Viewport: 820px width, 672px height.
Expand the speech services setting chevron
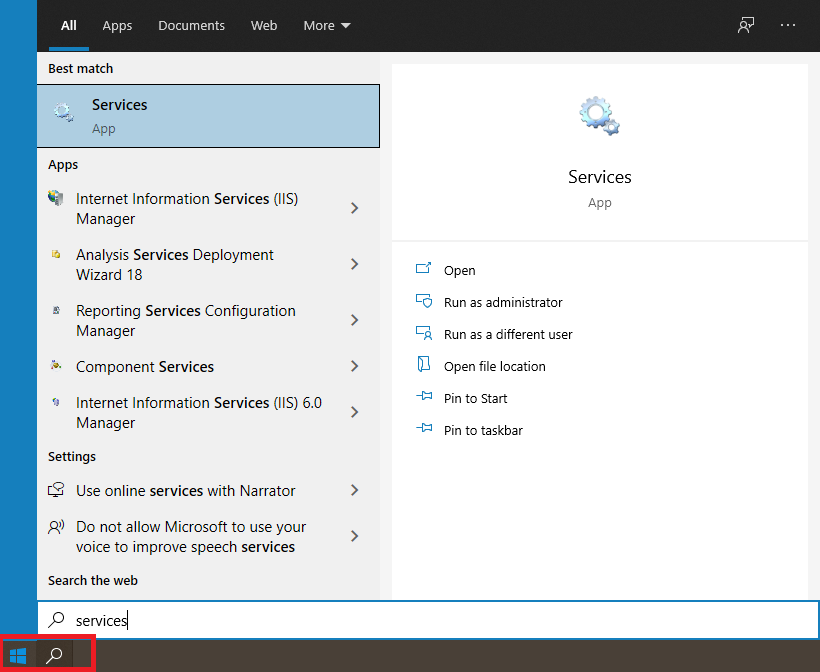pyautogui.click(x=355, y=536)
